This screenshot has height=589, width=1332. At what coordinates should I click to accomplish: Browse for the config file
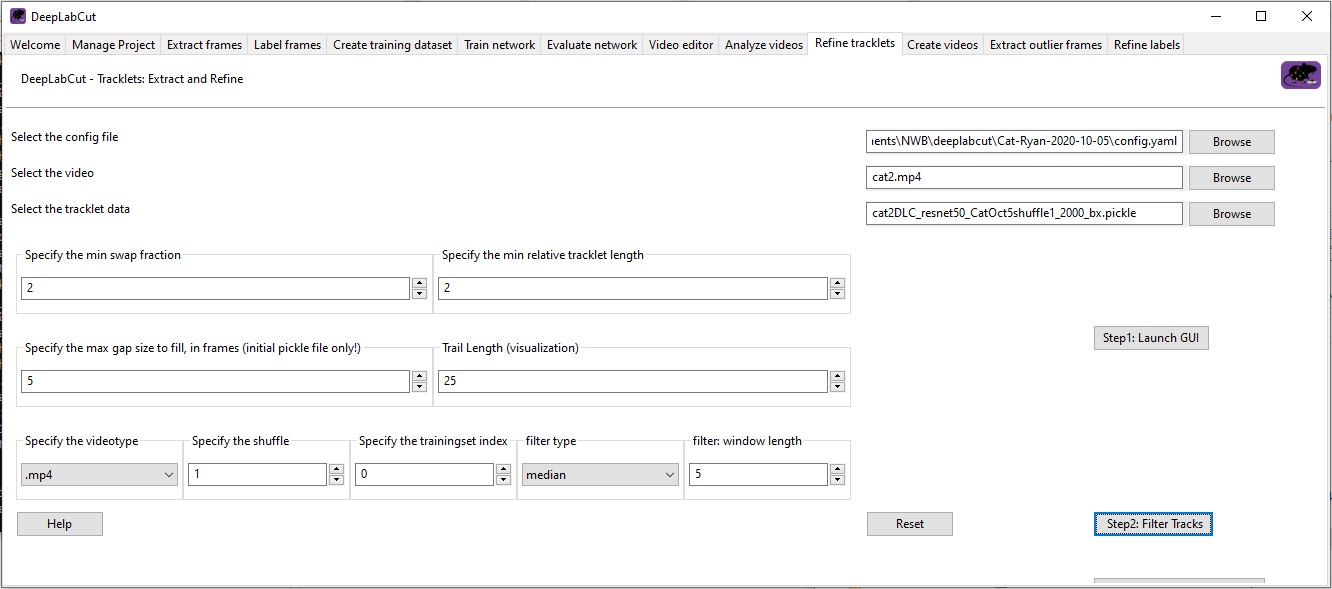[1231, 141]
